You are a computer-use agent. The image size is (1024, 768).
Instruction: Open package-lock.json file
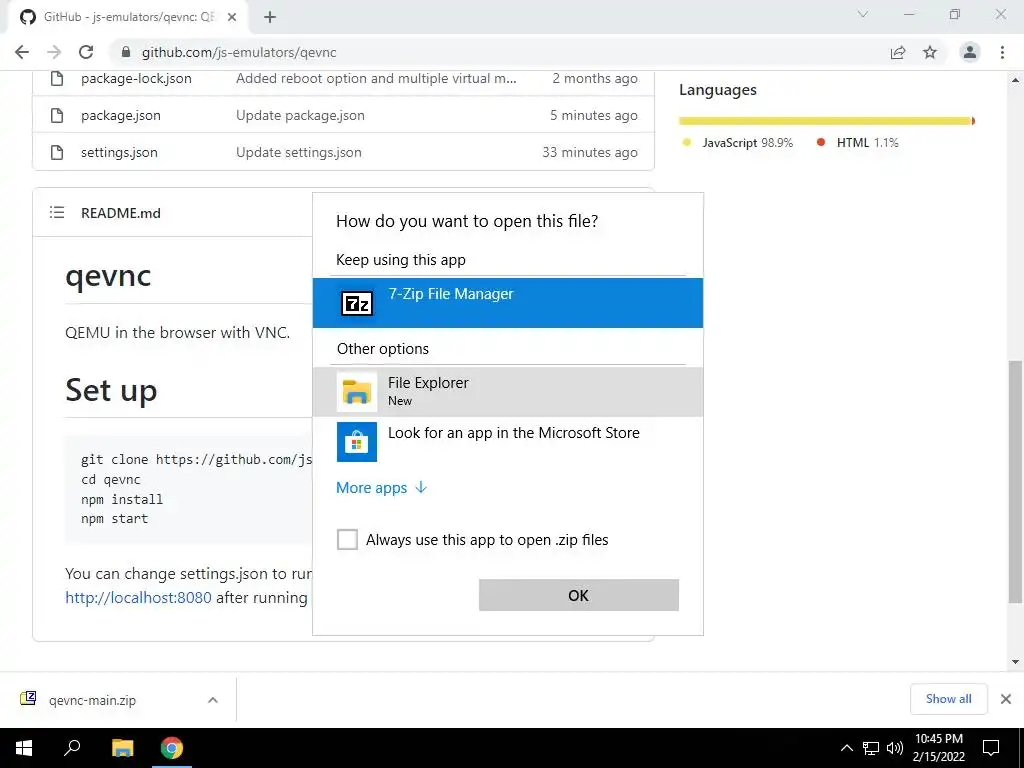pos(136,78)
